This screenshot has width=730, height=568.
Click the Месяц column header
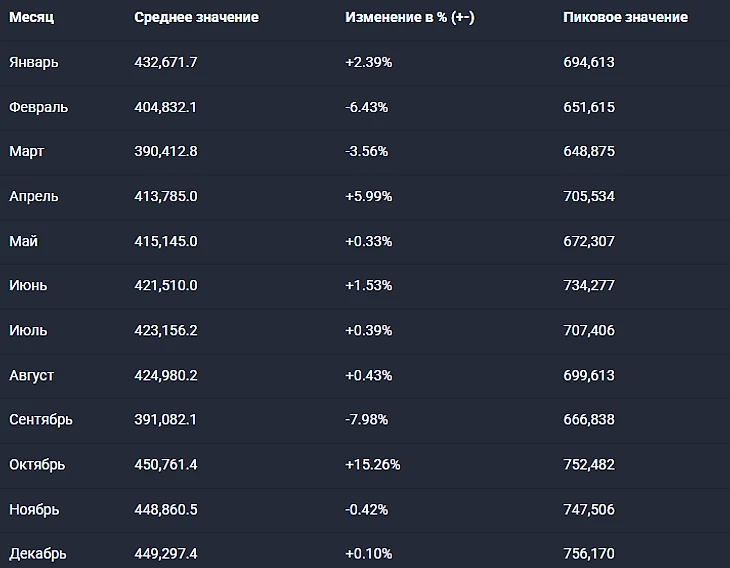tap(32, 18)
